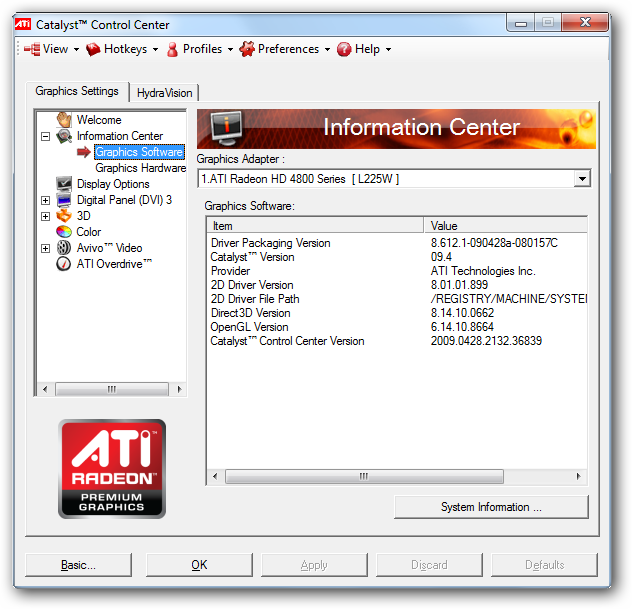Click the ATI Radeon Premium Graphics logo
632x609 pixels.
pyautogui.click(x=112, y=469)
